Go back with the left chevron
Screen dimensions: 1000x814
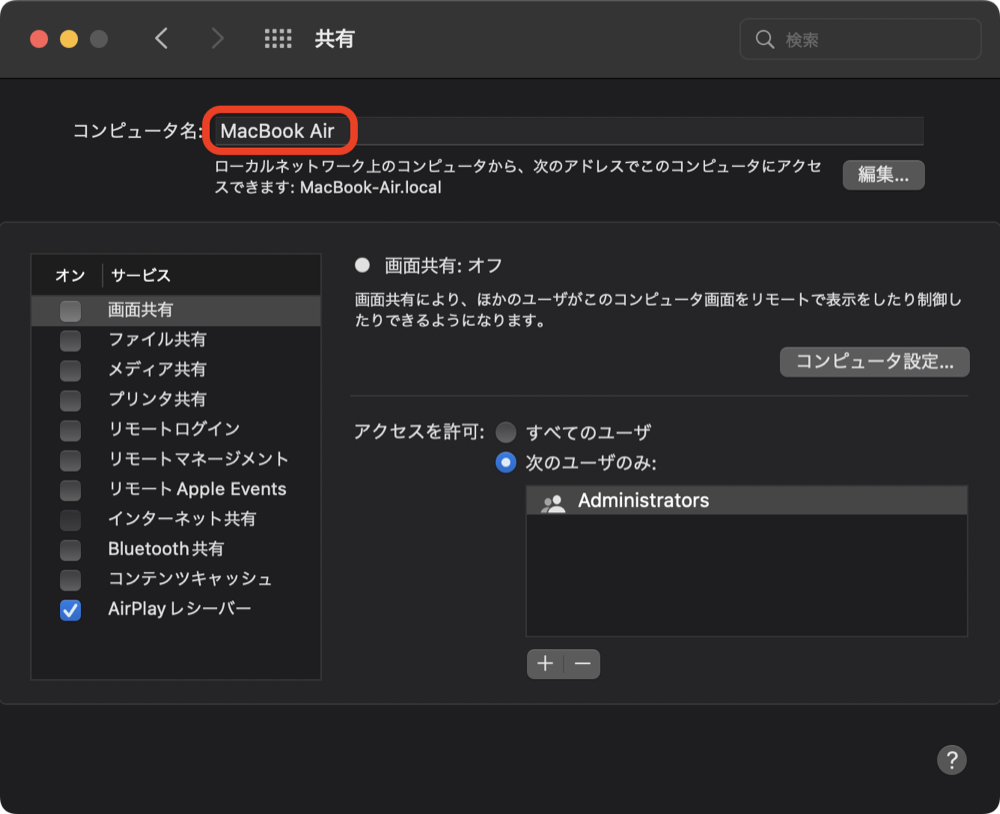click(161, 39)
